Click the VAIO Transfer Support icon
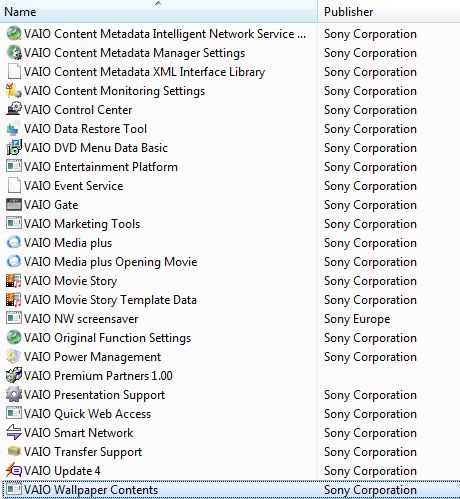 pyautogui.click(x=14, y=451)
